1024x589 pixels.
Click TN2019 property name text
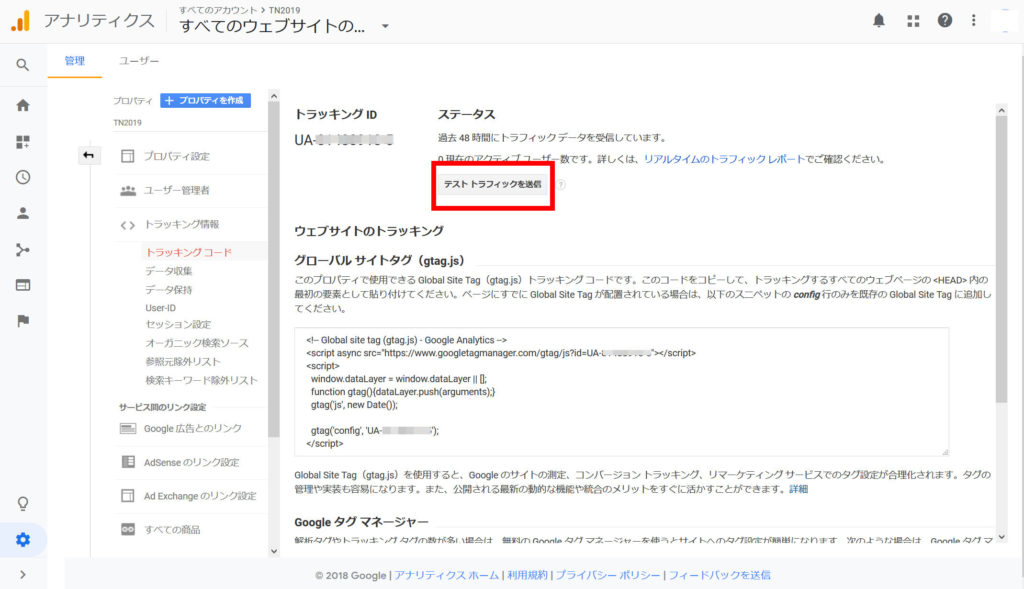click(x=127, y=123)
